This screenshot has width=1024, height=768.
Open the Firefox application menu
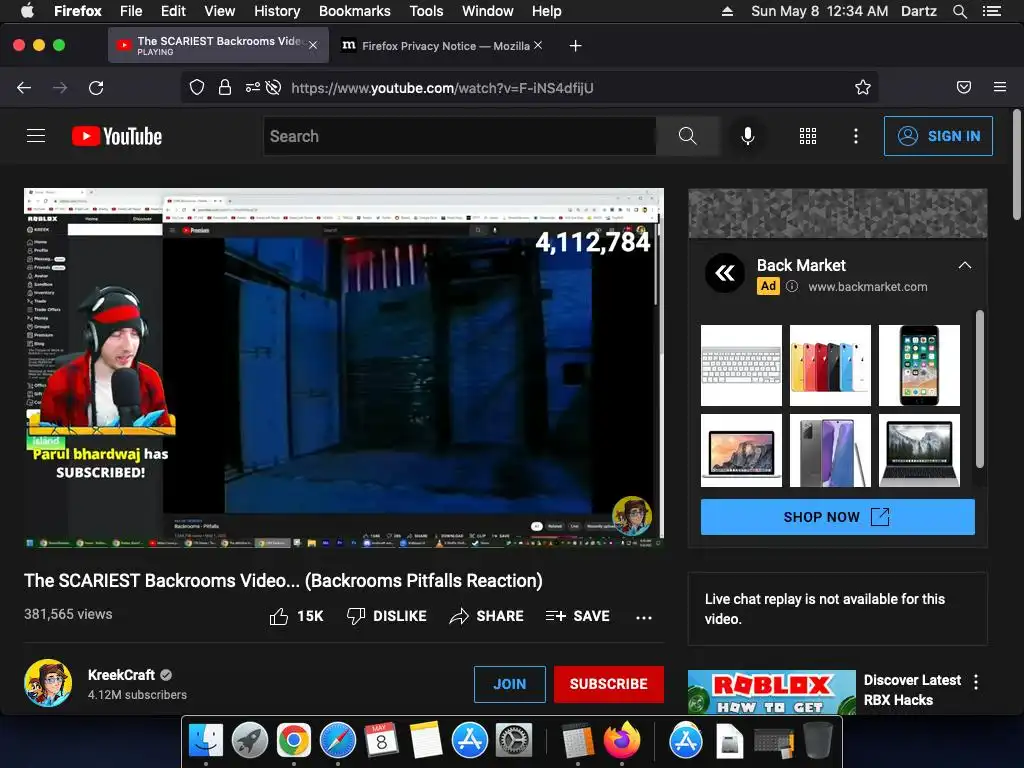(999, 87)
